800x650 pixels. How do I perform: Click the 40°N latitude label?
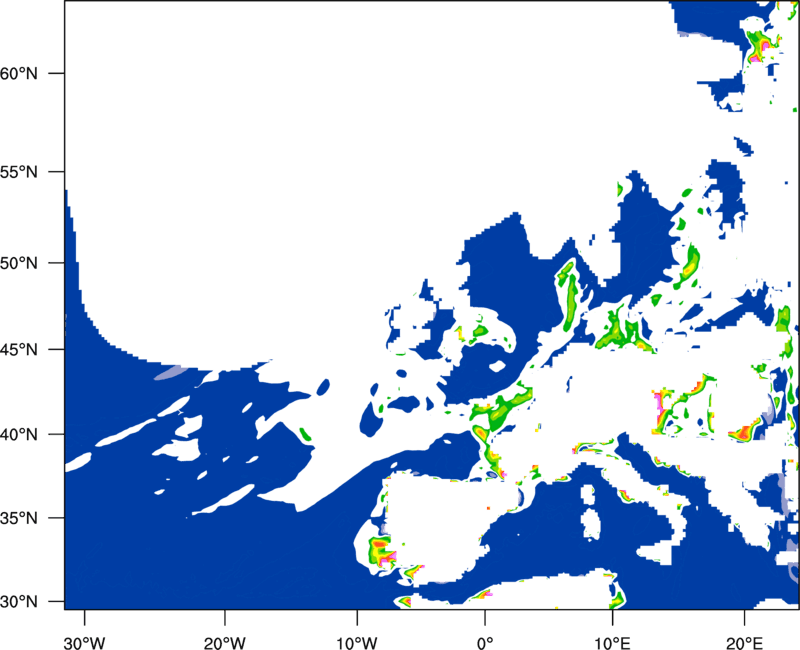click(x=19, y=435)
